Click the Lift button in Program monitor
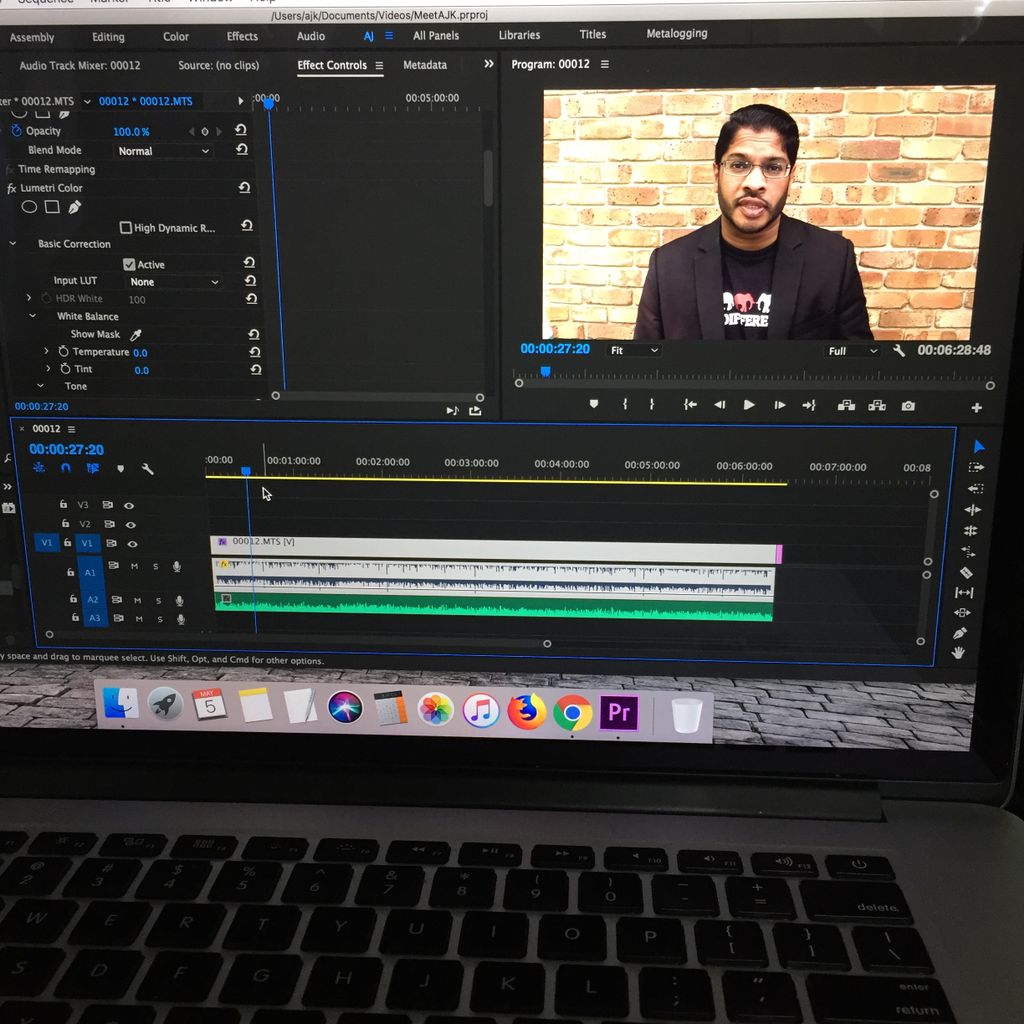The image size is (1024, 1024). click(x=846, y=406)
